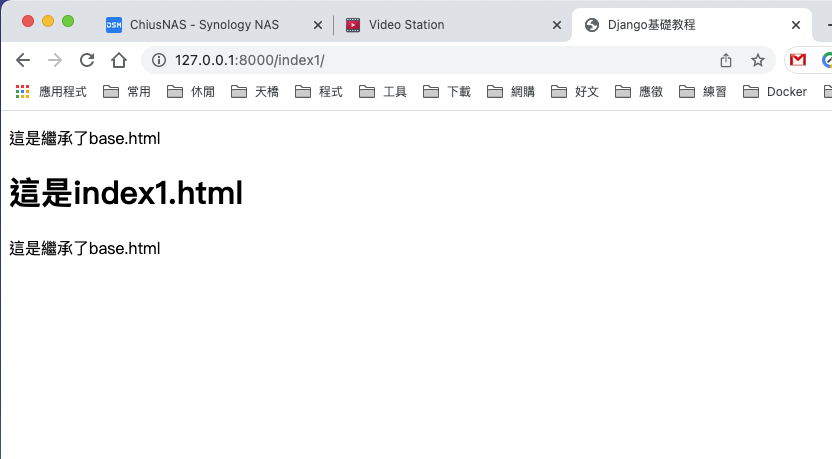This screenshot has height=459, width=832.
Task: Click the reload page icon
Action: tap(87, 60)
